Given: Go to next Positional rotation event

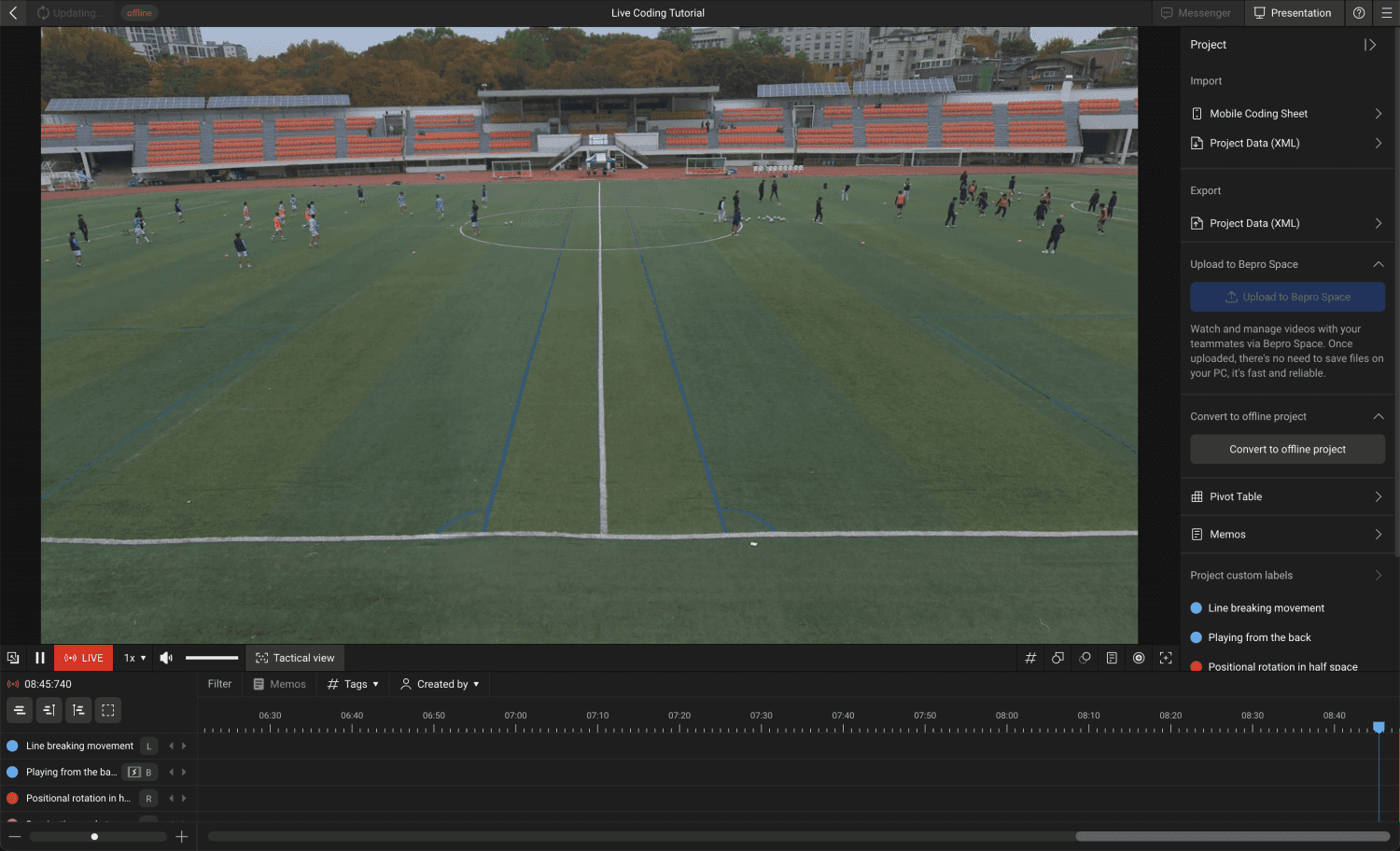Looking at the screenshot, I should tap(184, 799).
